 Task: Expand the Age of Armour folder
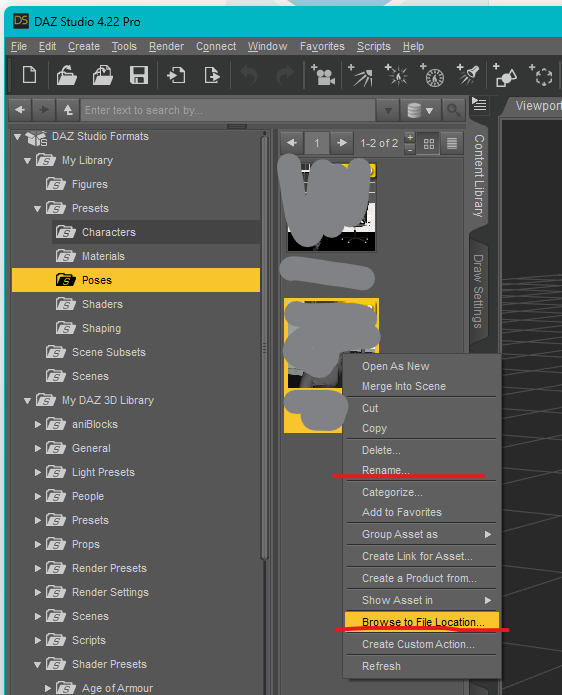click(48, 688)
